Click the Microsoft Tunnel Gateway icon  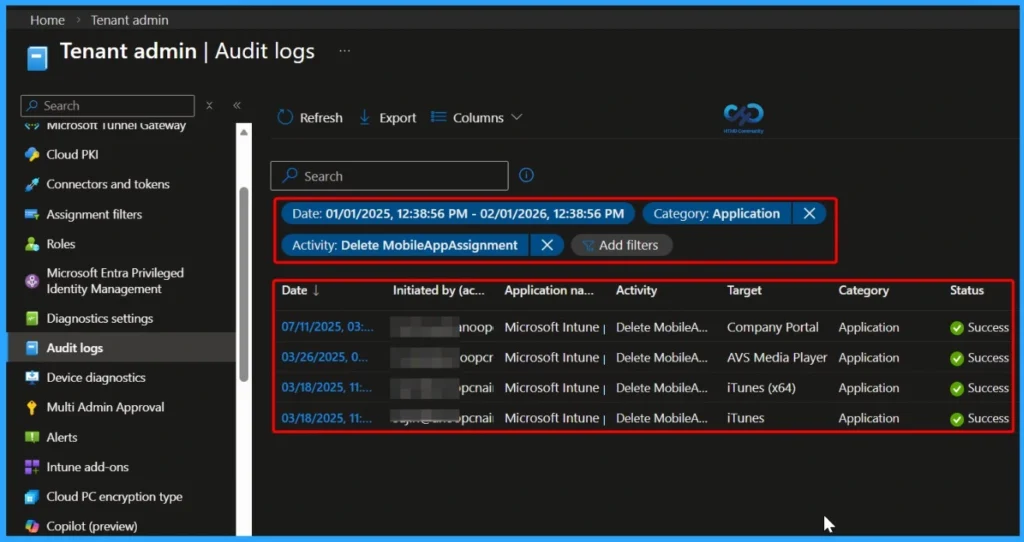(31, 125)
